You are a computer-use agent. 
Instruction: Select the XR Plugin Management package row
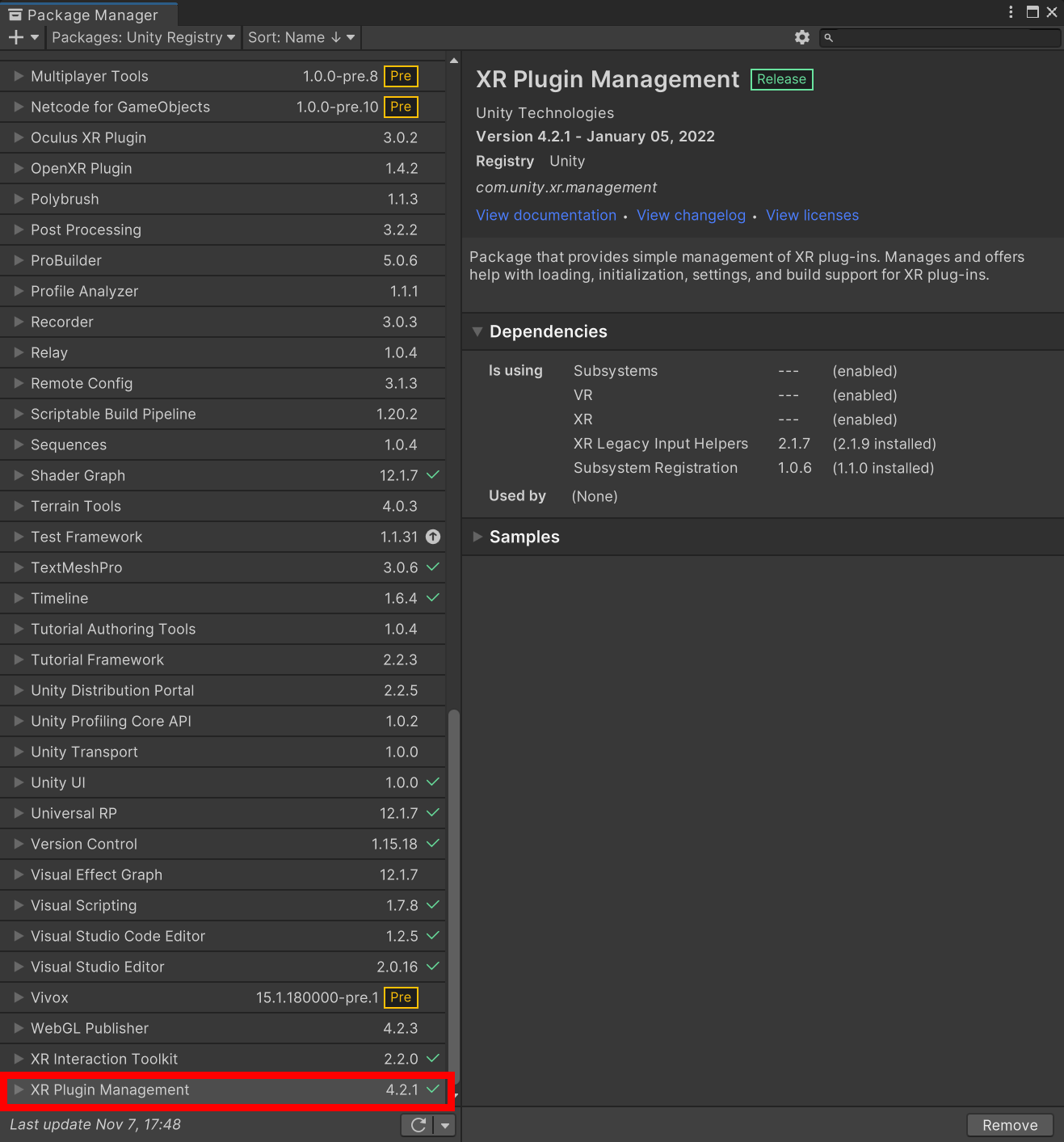(222, 1089)
